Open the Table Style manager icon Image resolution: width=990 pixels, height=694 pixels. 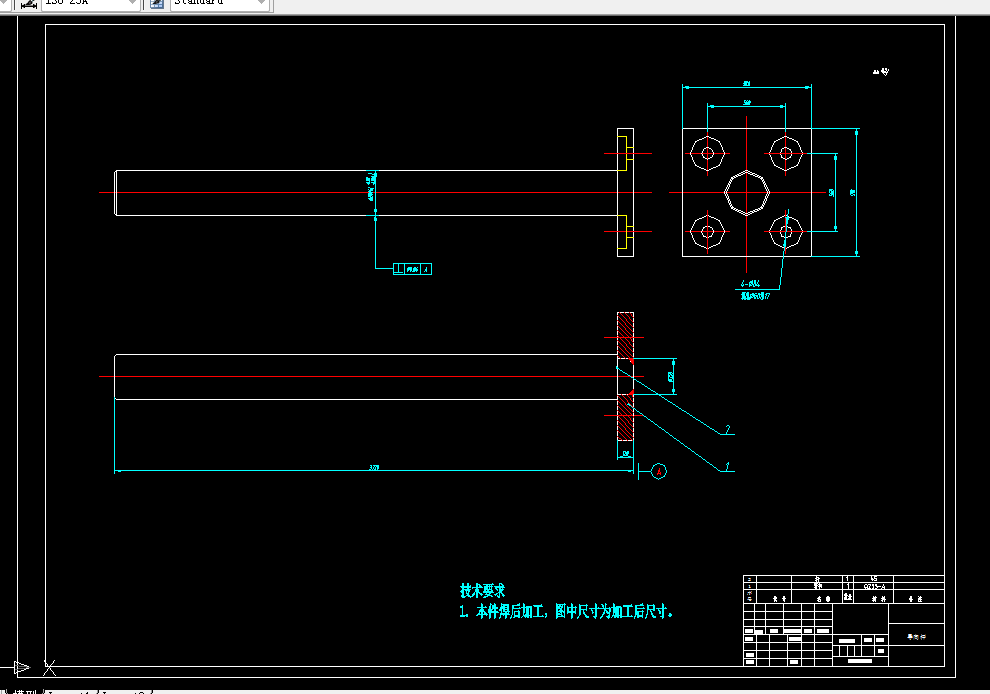[157, 3]
